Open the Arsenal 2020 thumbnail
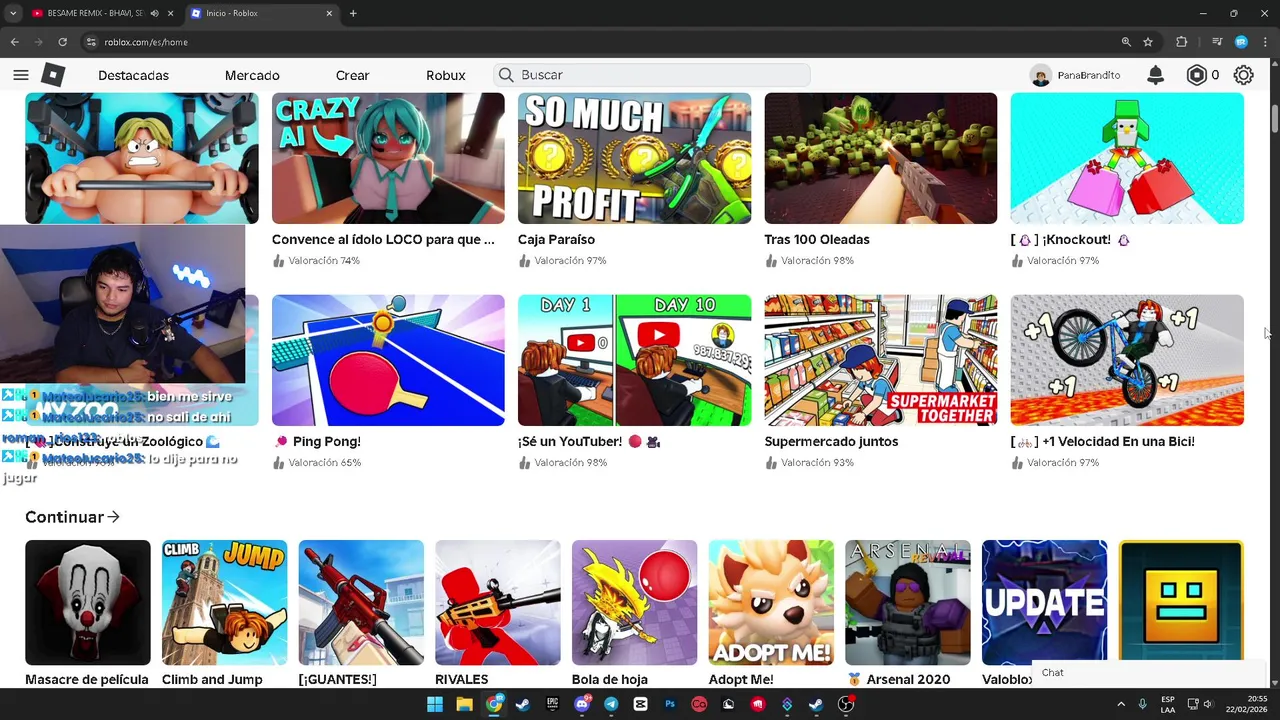 click(907, 602)
